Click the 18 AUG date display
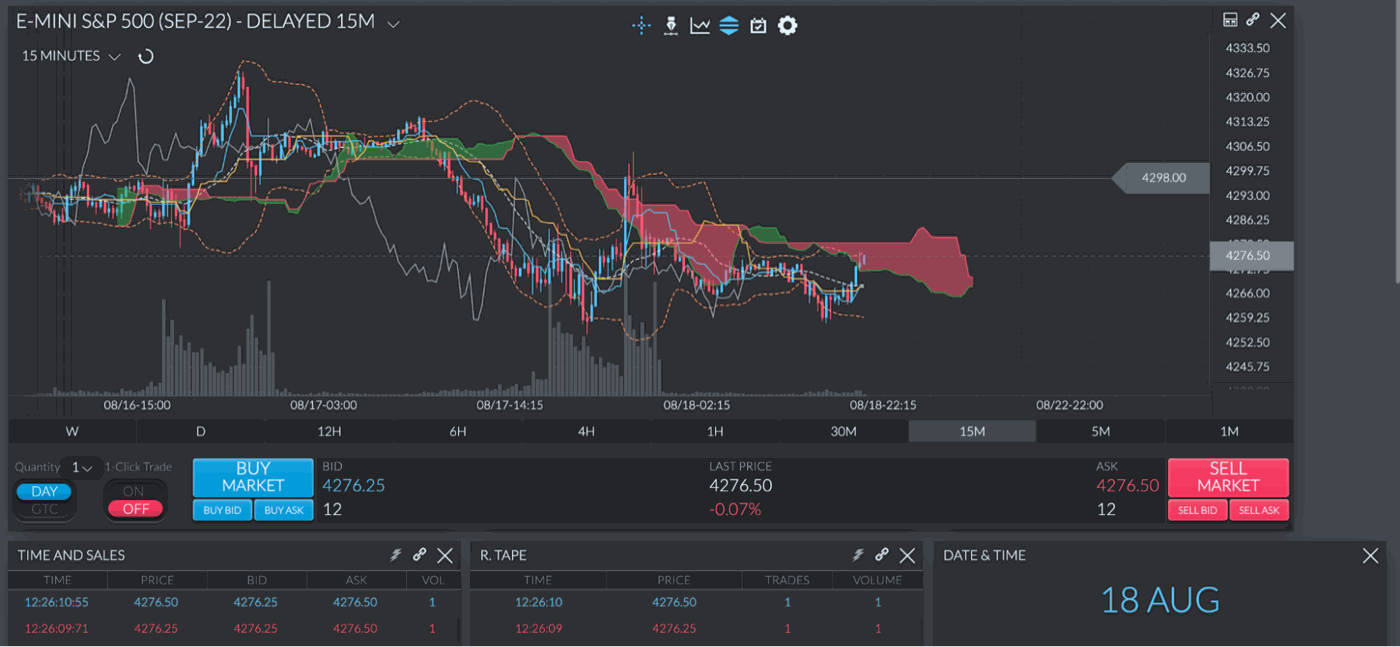This screenshot has width=1400, height=647. tap(1160, 601)
